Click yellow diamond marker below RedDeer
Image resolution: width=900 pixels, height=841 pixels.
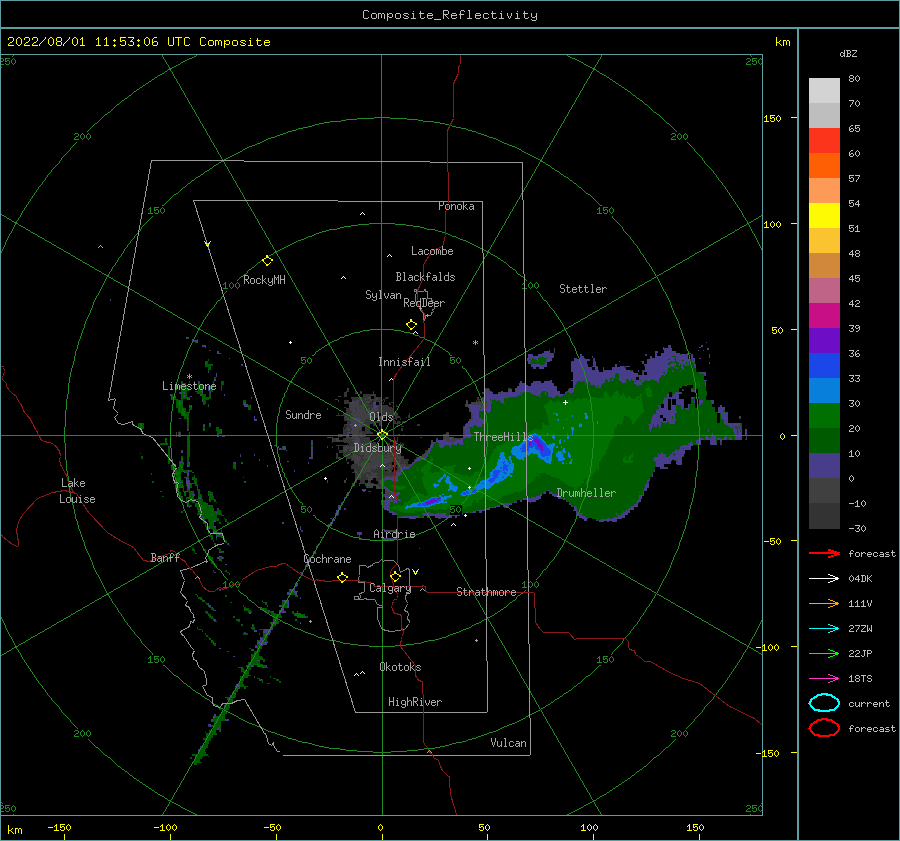coord(411,324)
